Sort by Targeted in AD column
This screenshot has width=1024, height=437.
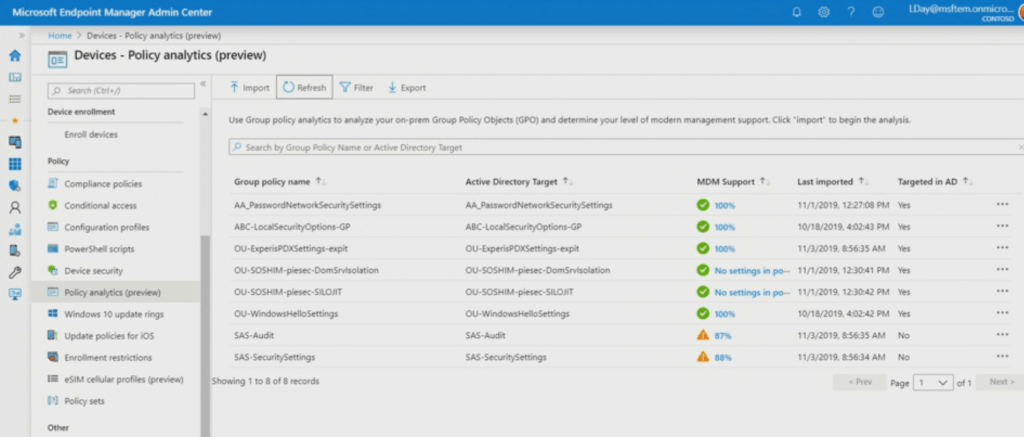[935, 182]
